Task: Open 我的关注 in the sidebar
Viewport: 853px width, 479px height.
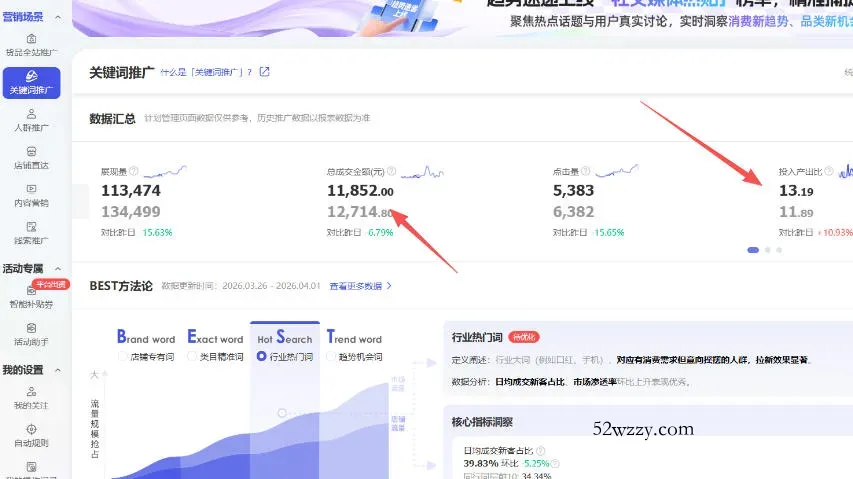Action: (31, 398)
